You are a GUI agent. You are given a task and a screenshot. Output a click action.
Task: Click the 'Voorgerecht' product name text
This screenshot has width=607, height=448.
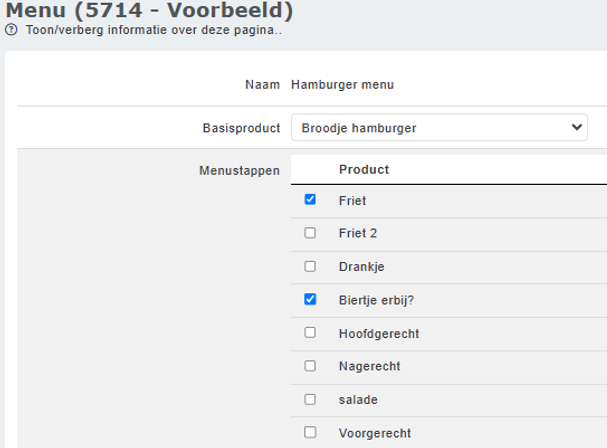point(374,433)
